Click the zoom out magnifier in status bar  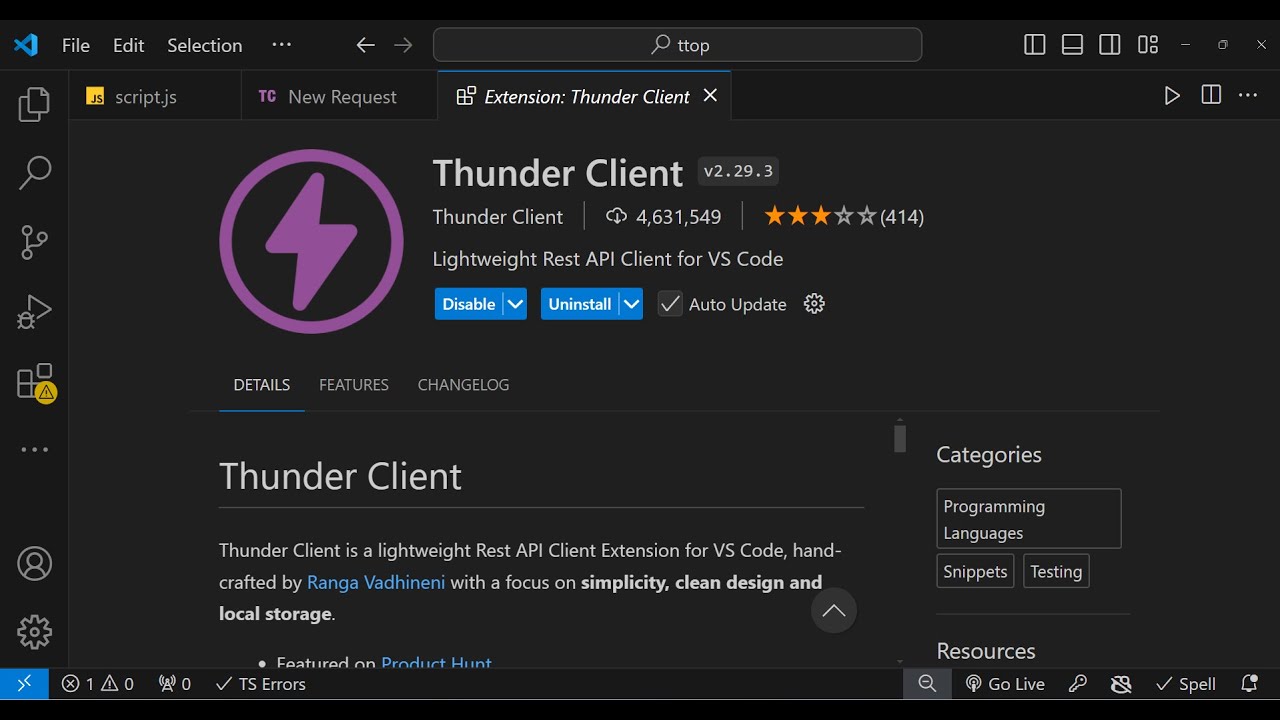pyautogui.click(x=927, y=683)
